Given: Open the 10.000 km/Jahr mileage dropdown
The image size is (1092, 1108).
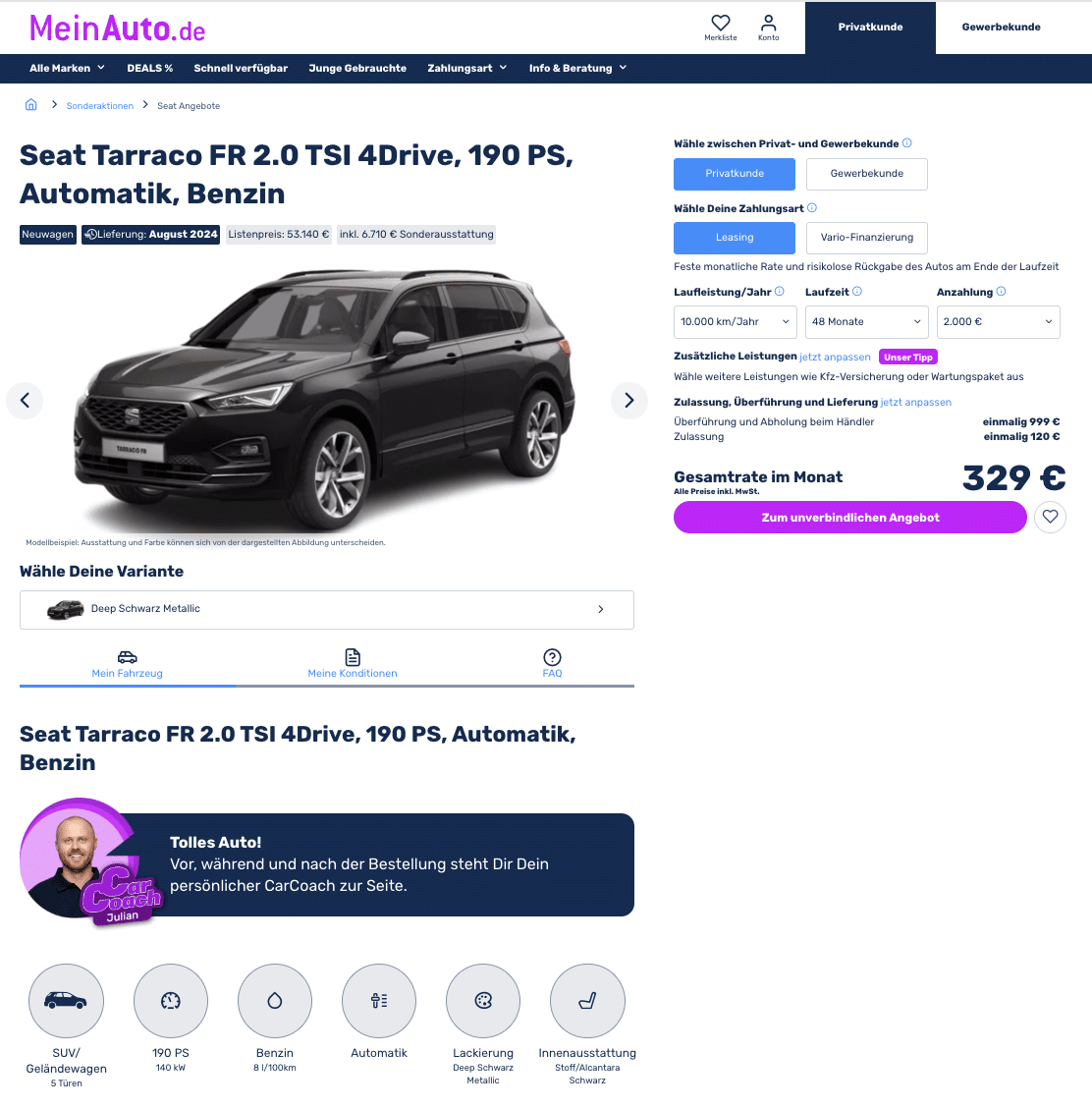Looking at the screenshot, I should [x=736, y=321].
